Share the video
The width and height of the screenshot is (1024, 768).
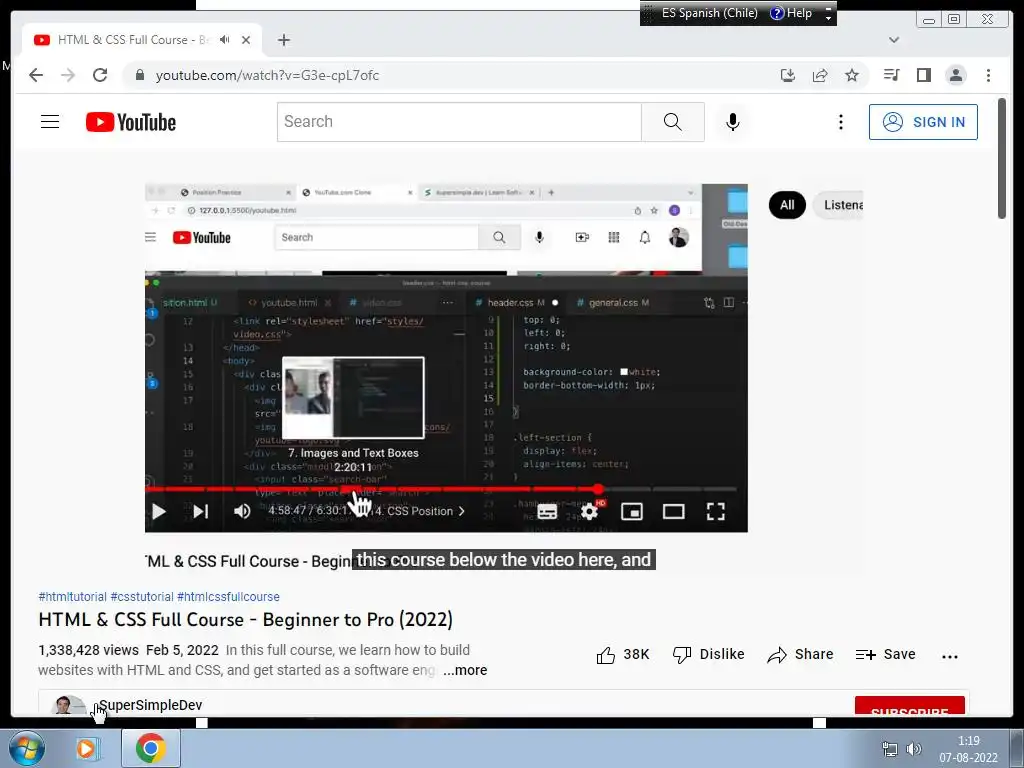(x=800, y=654)
